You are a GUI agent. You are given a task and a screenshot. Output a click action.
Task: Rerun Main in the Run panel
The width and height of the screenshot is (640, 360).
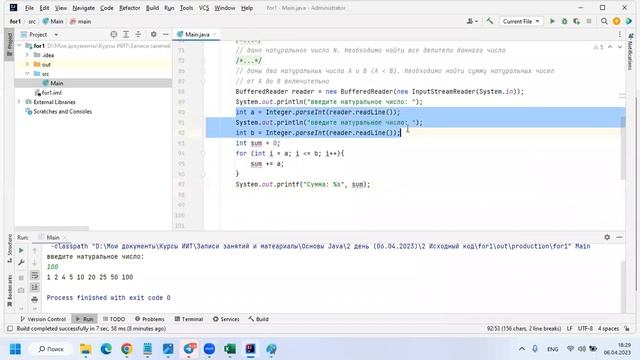(x=21, y=250)
